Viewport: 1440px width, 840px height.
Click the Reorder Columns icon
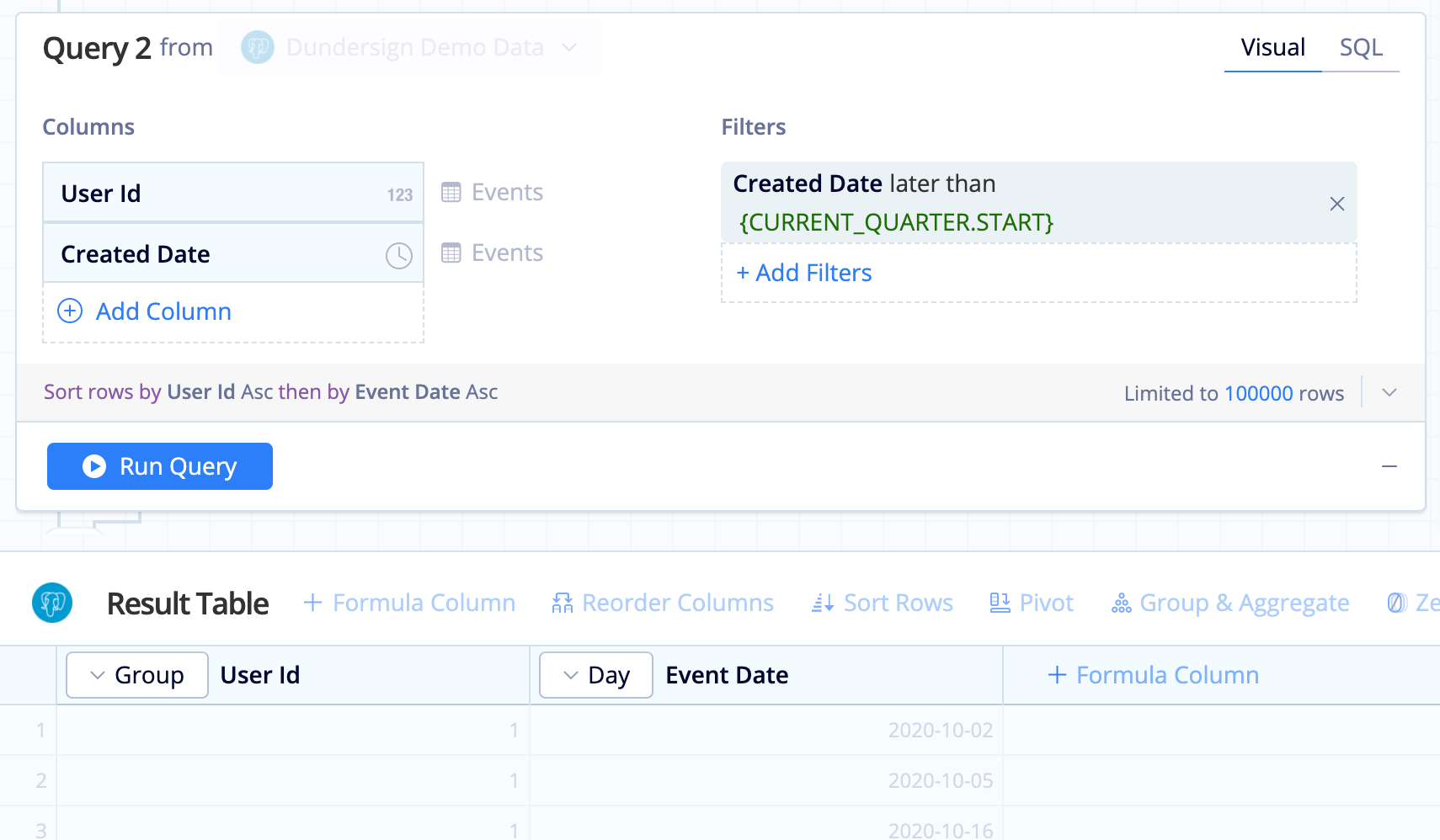click(562, 603)
